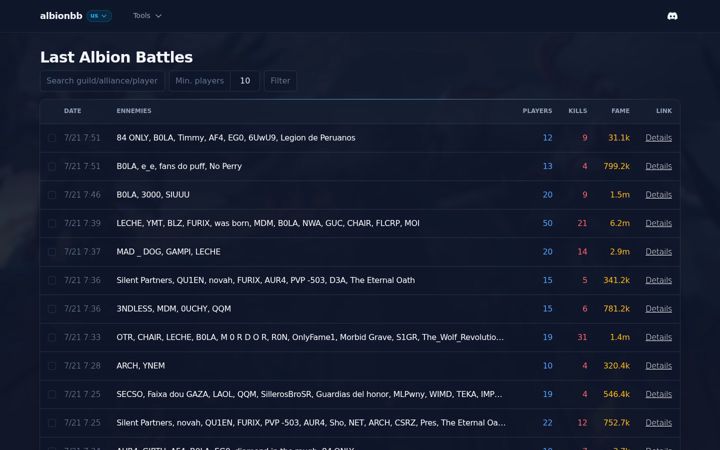The width and height of the screenshot is (720, 450).
Task: Click enemies text '3NDLESS, MDM, 0UCHY, QQM'
Action: 174,309
